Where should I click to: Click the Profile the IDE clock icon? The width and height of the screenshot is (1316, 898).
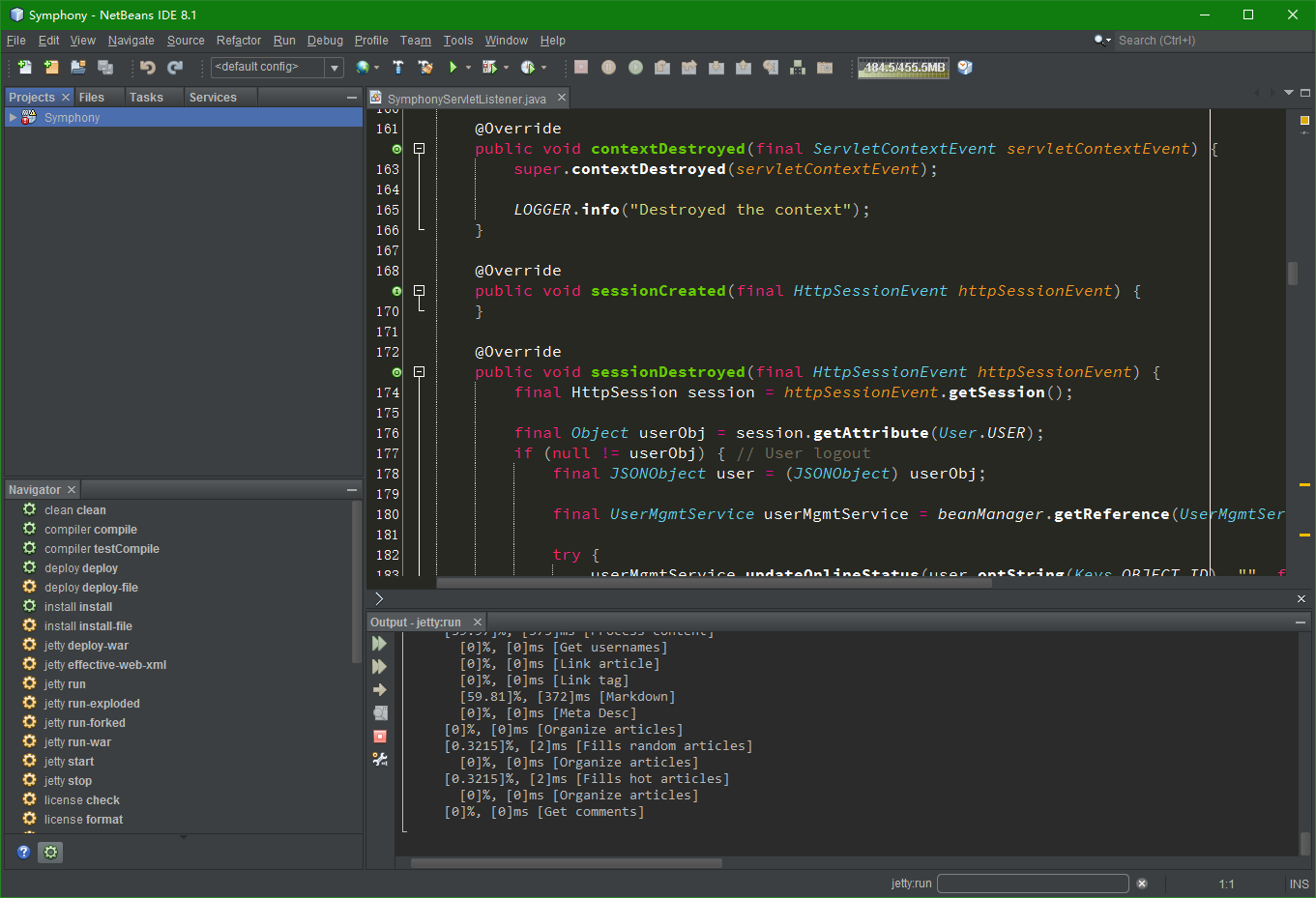click(964, 67)
